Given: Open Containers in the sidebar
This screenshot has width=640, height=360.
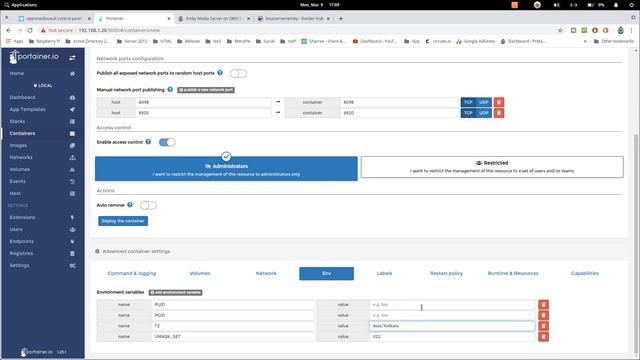Looking at the screenshot, I should tap(22, 133).
